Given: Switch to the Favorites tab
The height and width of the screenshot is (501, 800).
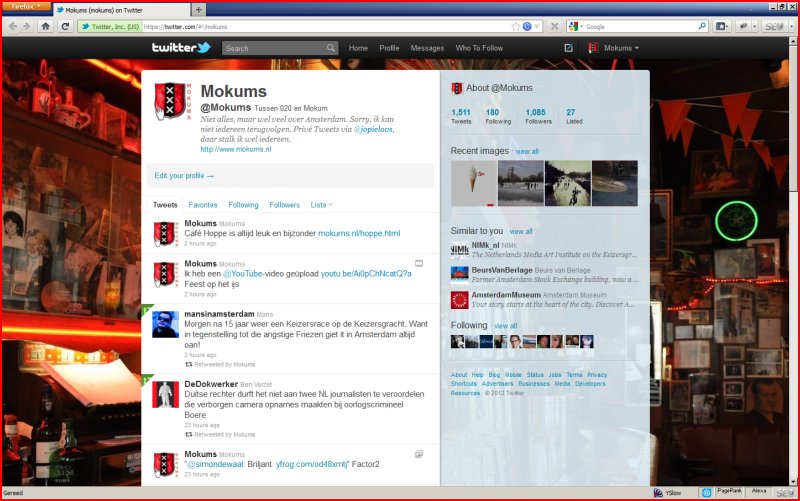Looking at the screenshot, I should tap(203, 205).
